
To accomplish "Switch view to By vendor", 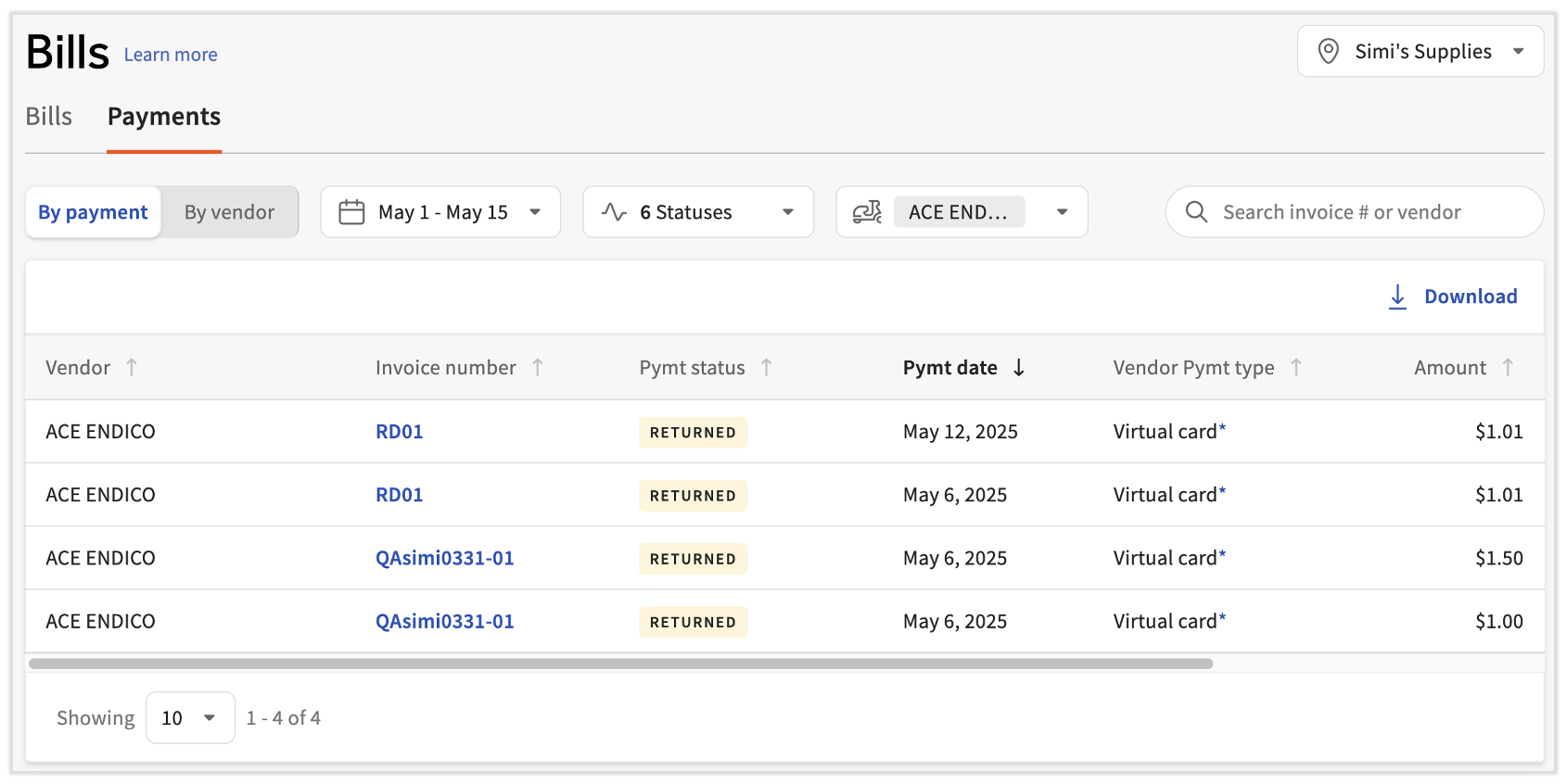I will pos(229,212).
